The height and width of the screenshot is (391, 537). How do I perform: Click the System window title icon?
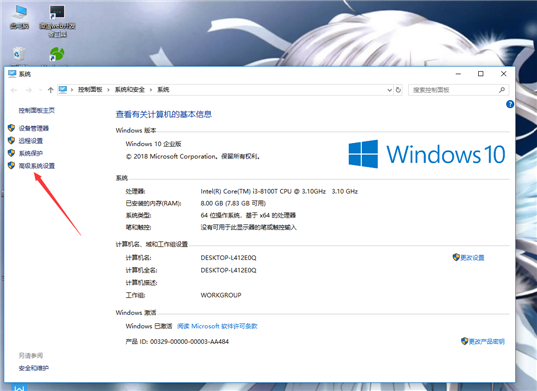(12, 74)
